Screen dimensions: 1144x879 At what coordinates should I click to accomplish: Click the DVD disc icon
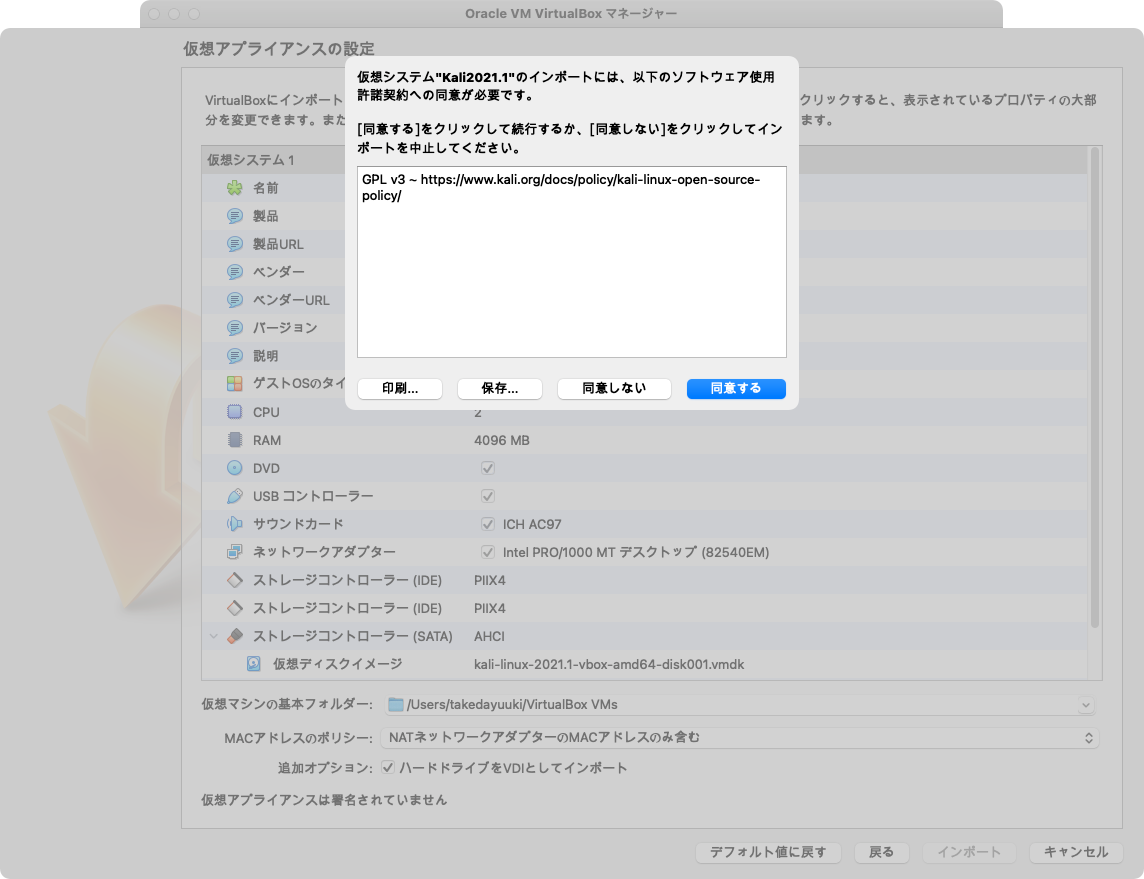pos(234,468)
